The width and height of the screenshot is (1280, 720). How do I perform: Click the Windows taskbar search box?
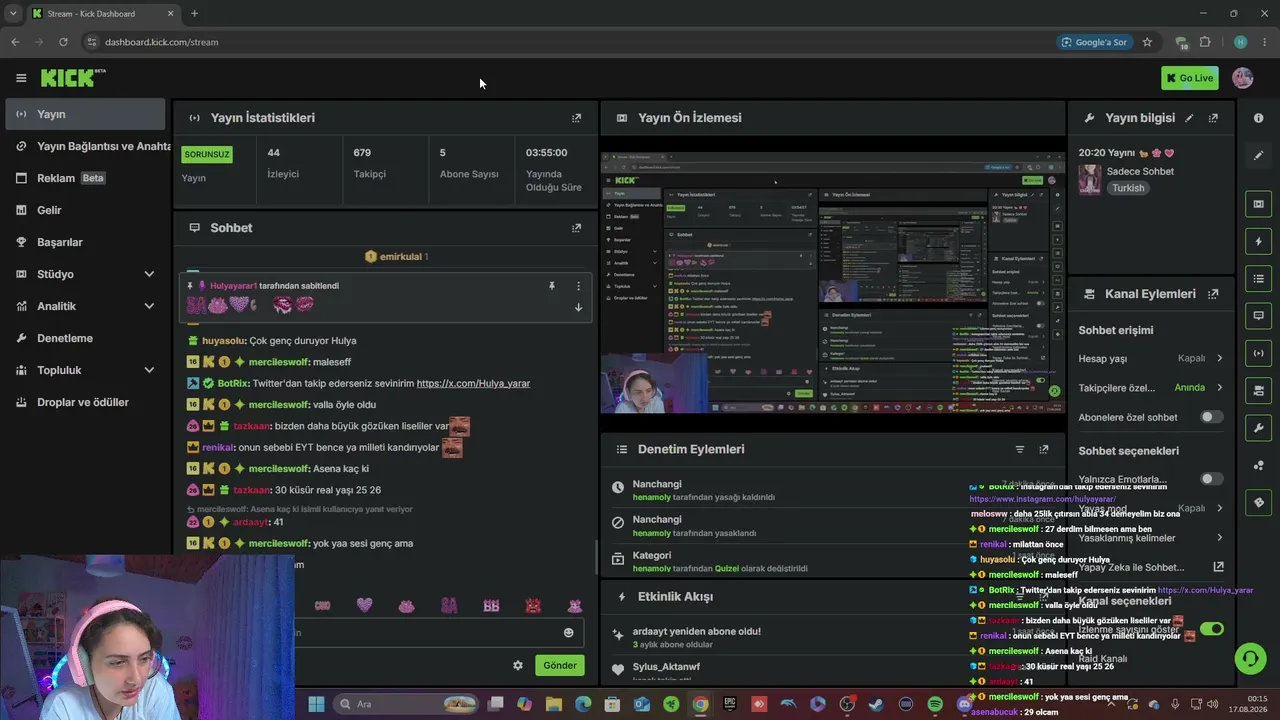pos(405,704)
